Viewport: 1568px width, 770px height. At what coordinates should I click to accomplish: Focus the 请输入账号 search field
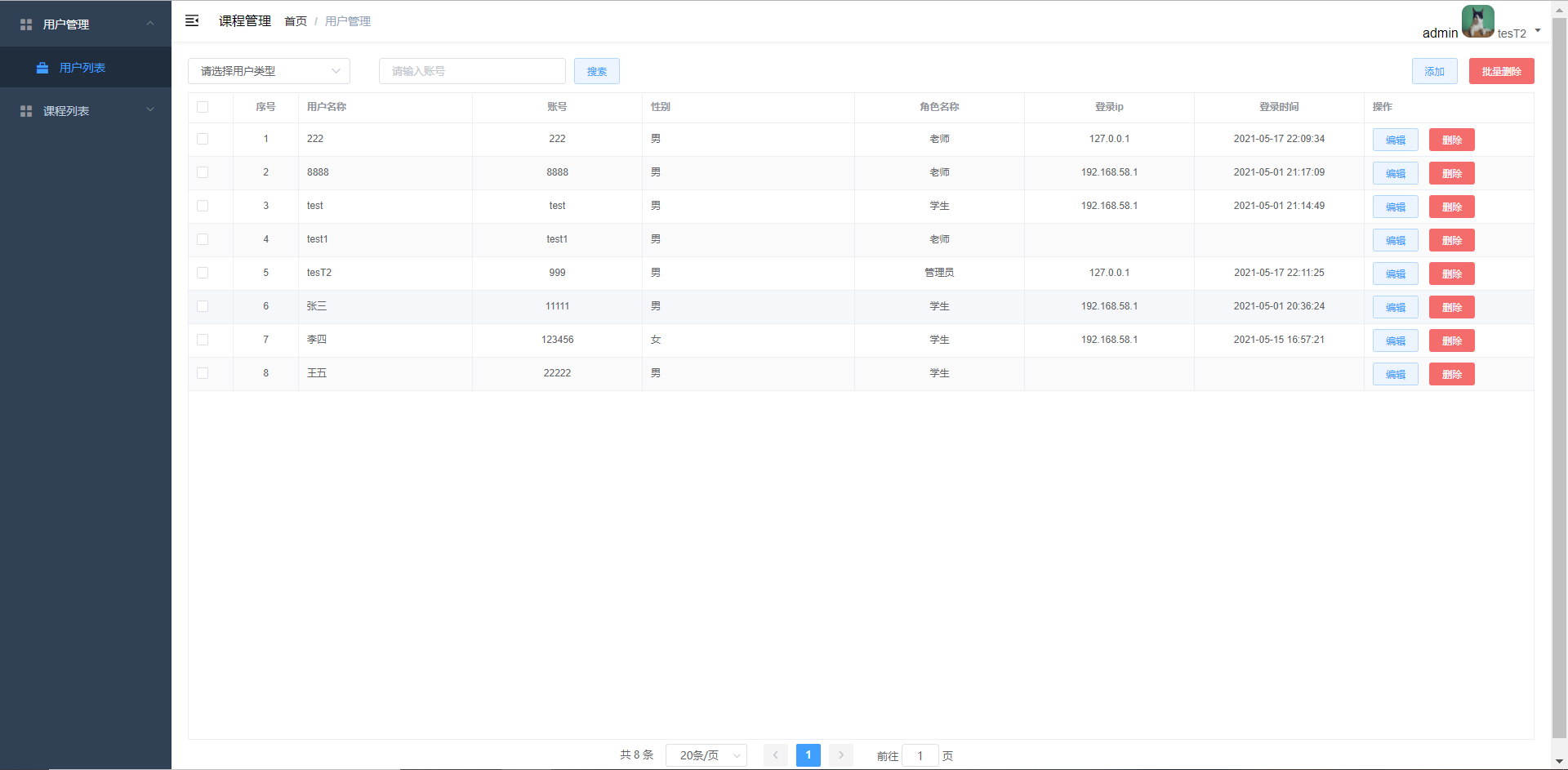[472, 71]
